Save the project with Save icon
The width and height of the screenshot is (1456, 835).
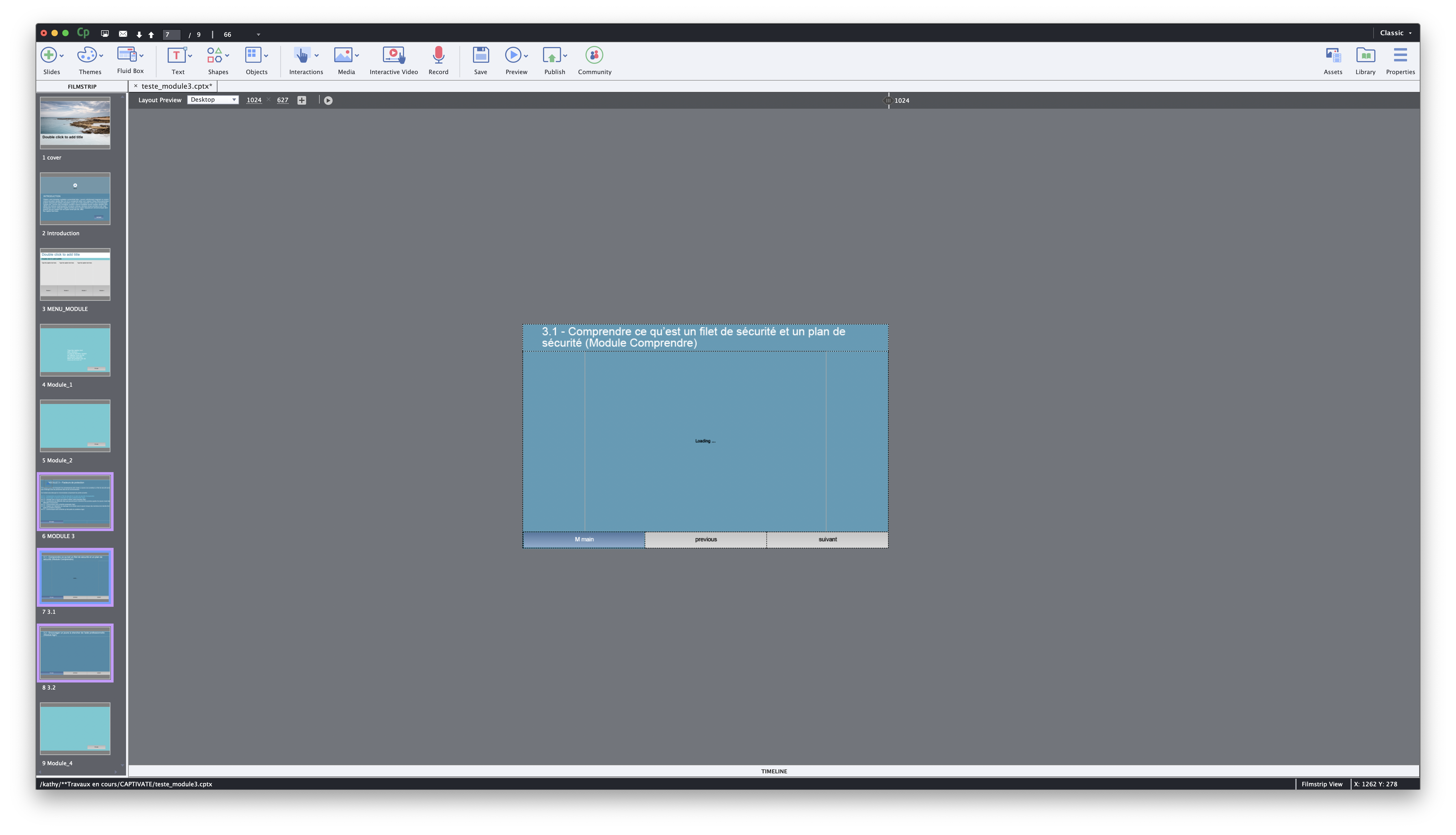click(x=481, y=56)
